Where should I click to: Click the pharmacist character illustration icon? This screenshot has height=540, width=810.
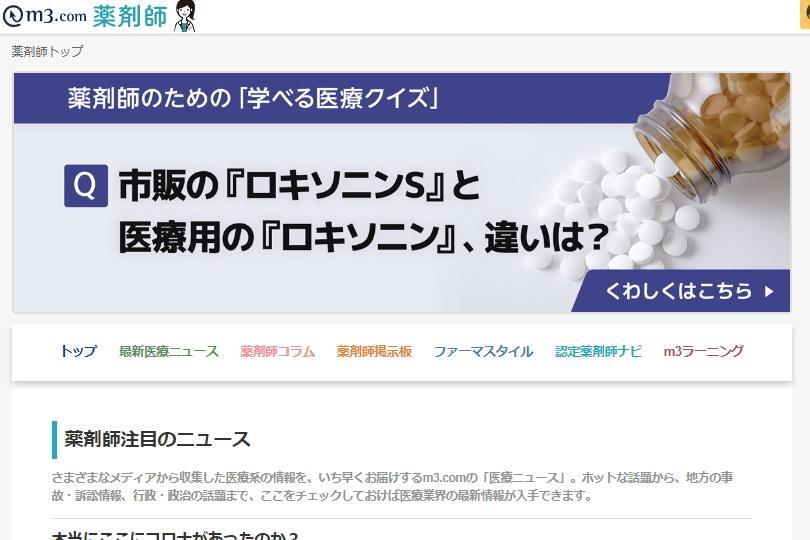185,16
